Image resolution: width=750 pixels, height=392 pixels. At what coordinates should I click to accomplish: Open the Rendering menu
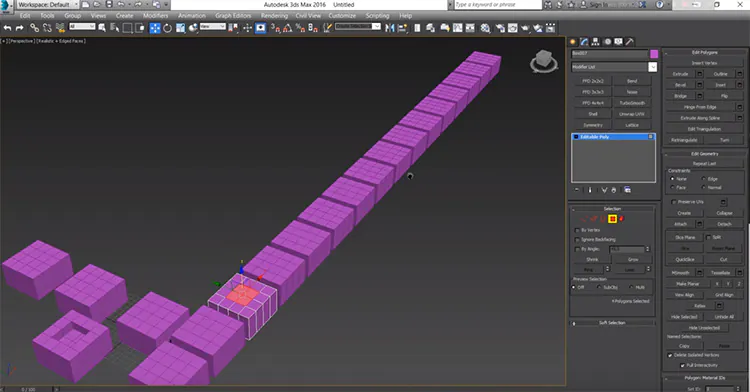point(274,16)
